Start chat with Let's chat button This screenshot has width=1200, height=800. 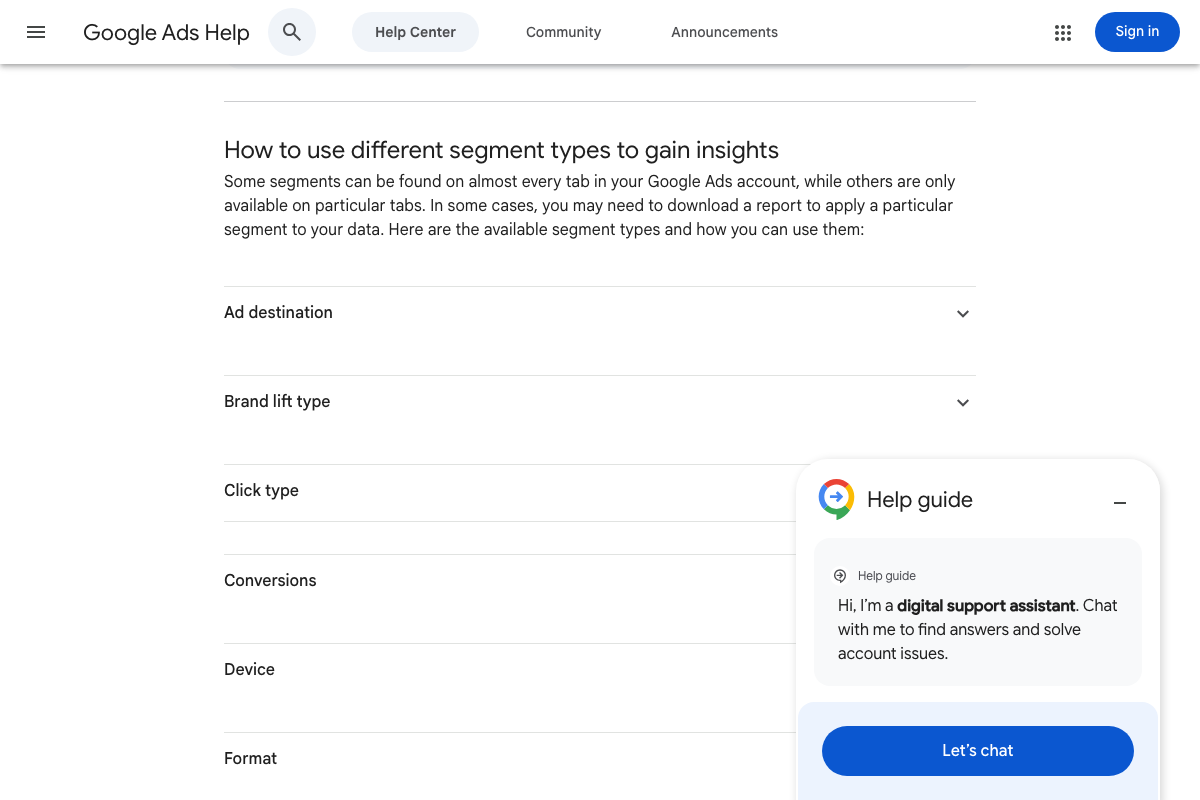tap(978, 750)
